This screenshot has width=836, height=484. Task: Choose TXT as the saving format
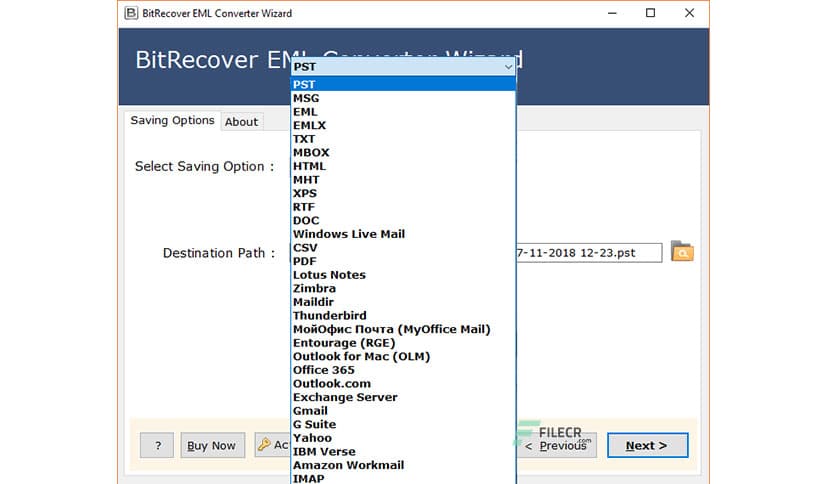point(404,139)
